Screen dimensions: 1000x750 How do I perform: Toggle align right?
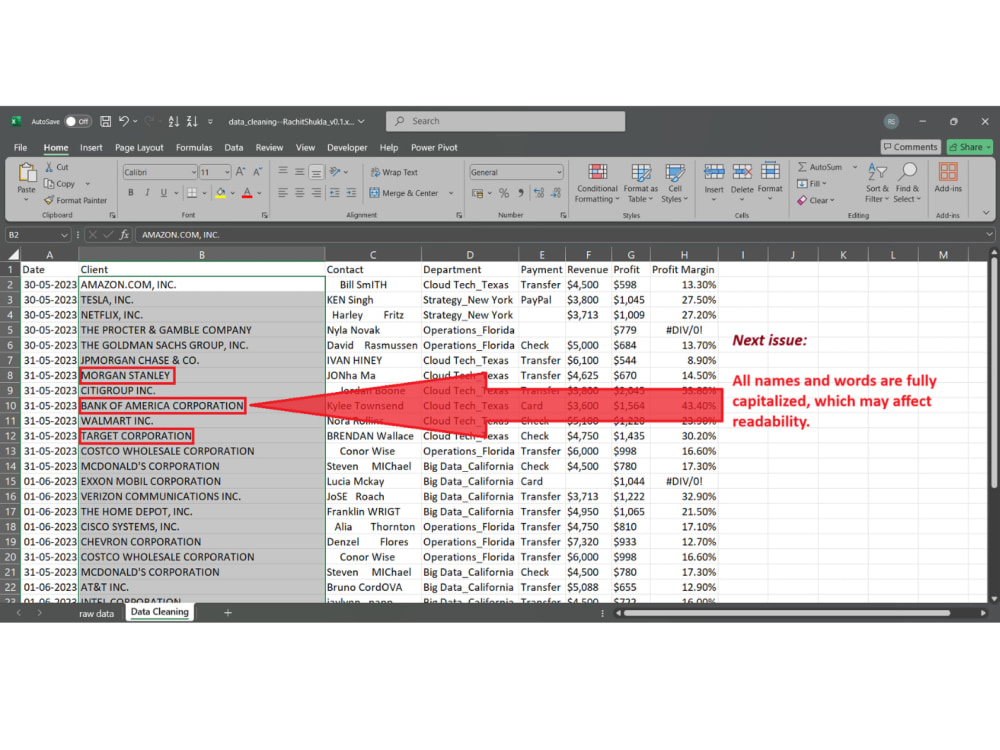click(316, 193)
